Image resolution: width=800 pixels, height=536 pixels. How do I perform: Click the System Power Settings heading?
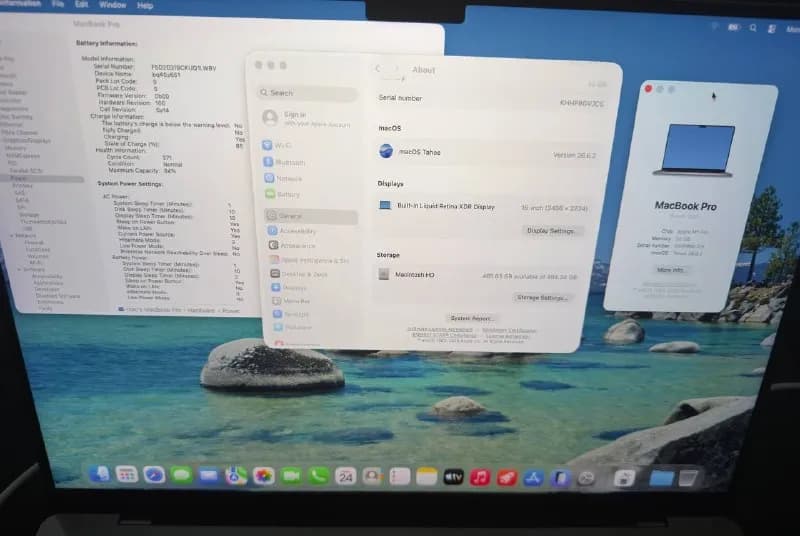[x=130, y=184]
